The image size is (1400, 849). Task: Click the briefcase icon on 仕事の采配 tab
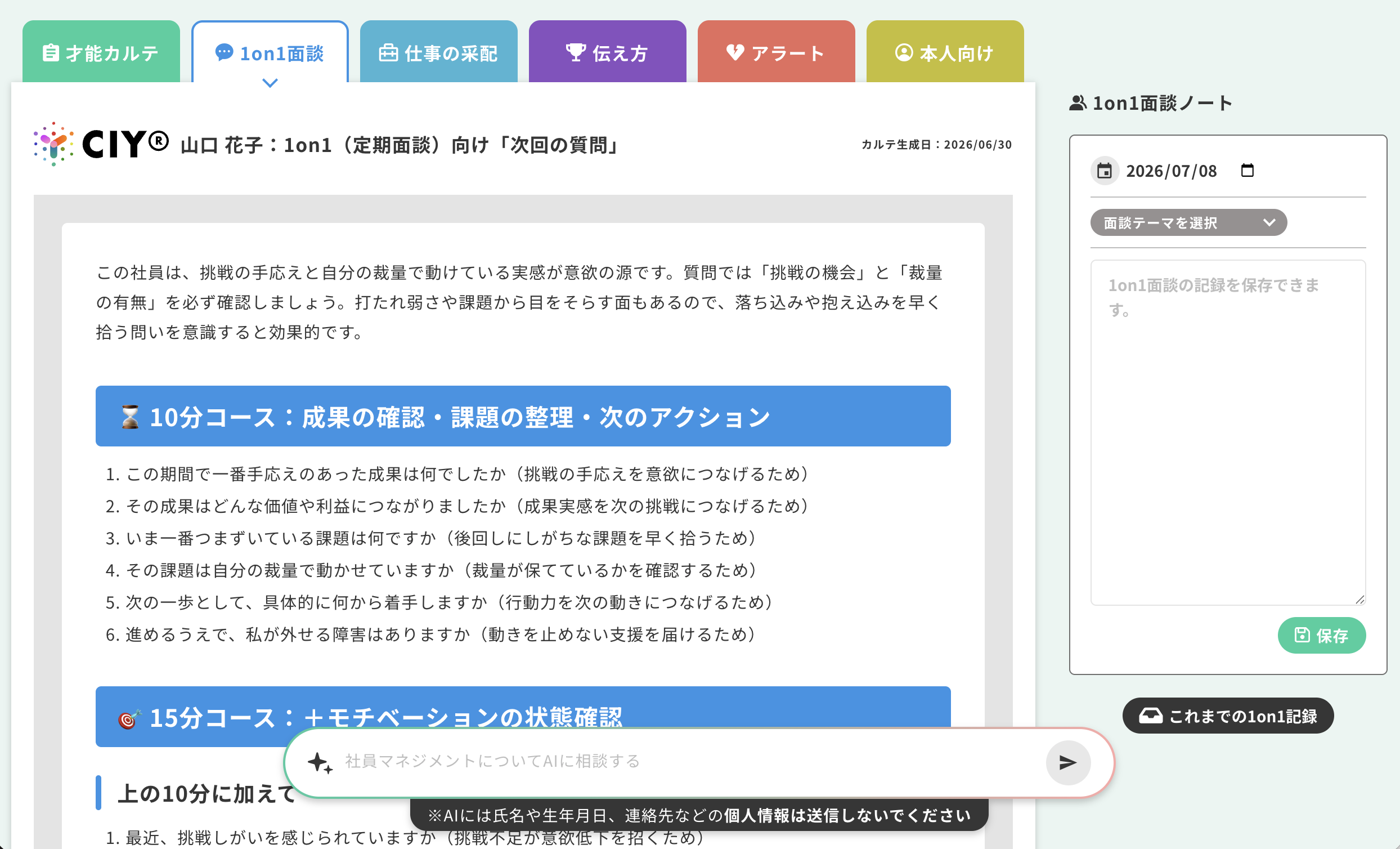tap(388, 53)
